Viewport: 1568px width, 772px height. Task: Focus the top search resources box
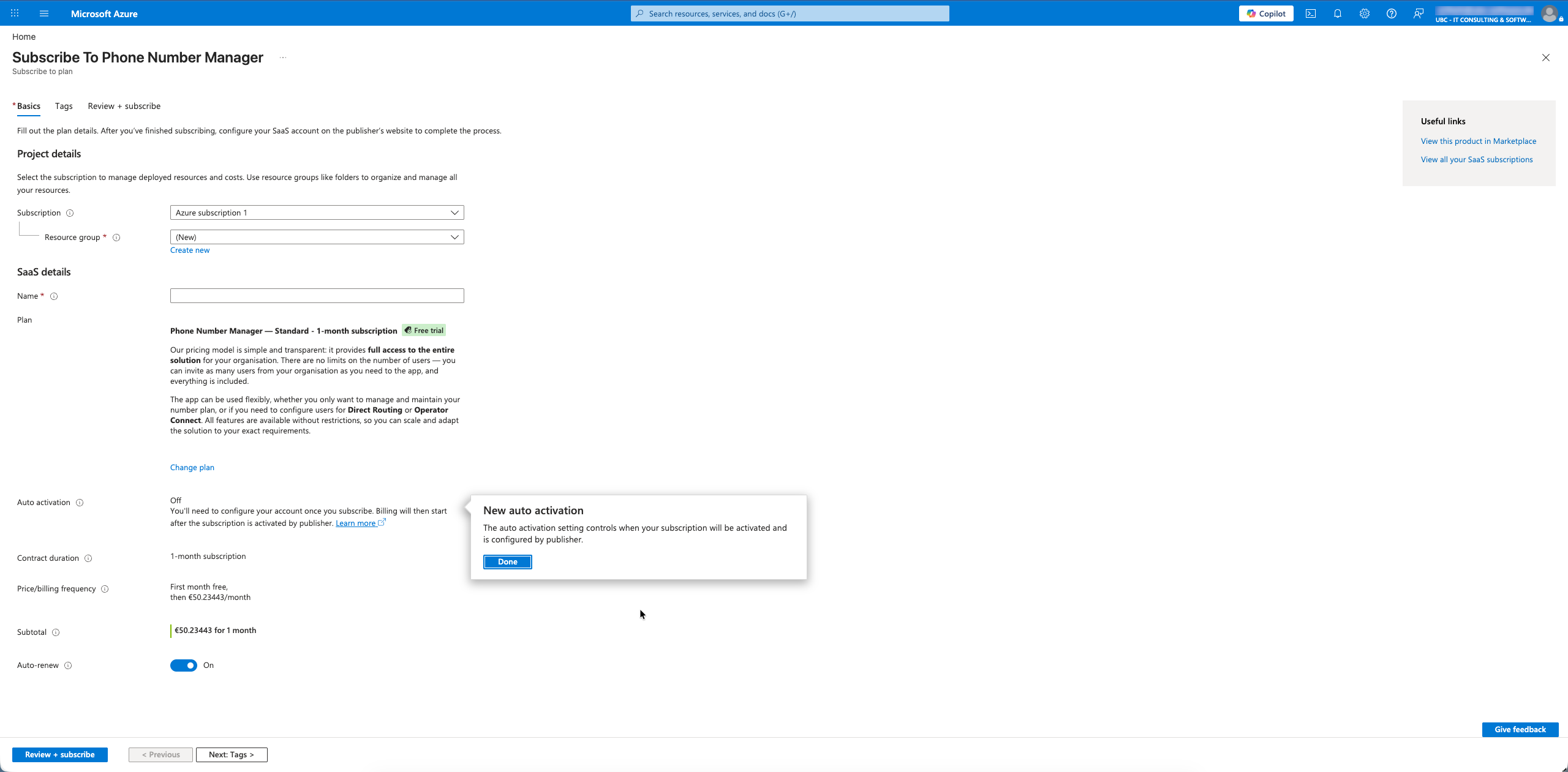pos(790,13)
